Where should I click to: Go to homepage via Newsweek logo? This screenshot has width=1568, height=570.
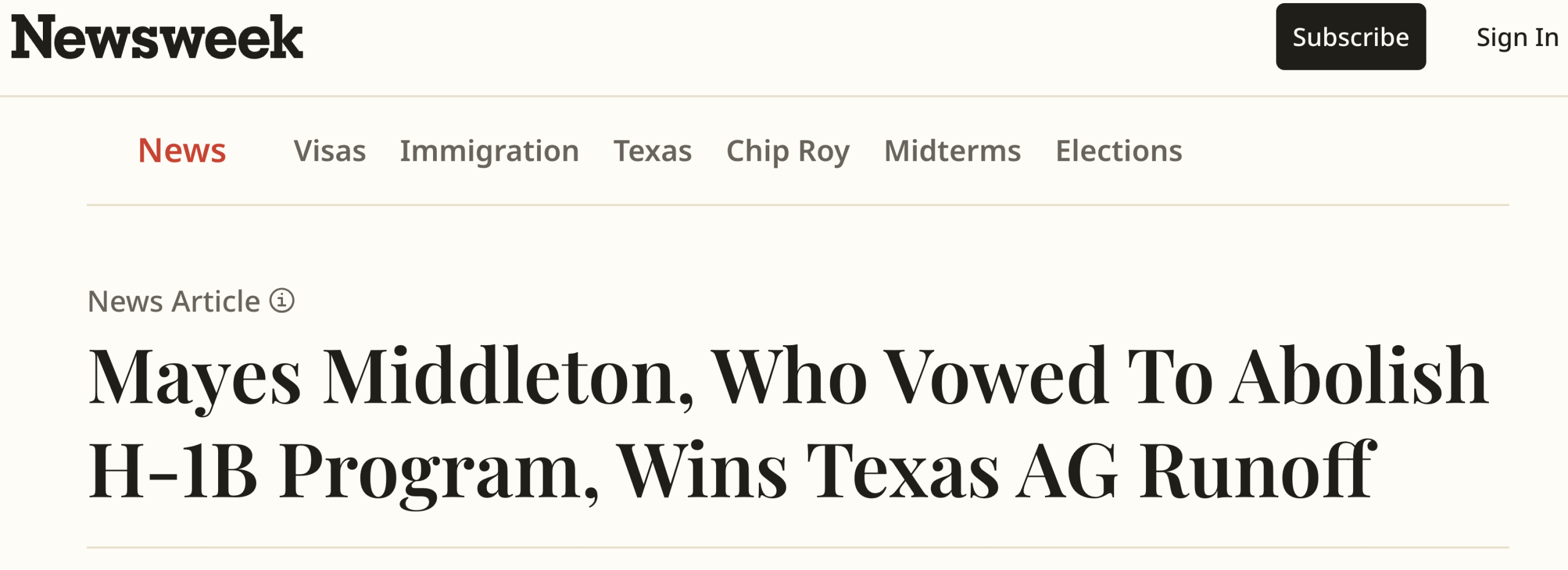(x=157, y=37)
